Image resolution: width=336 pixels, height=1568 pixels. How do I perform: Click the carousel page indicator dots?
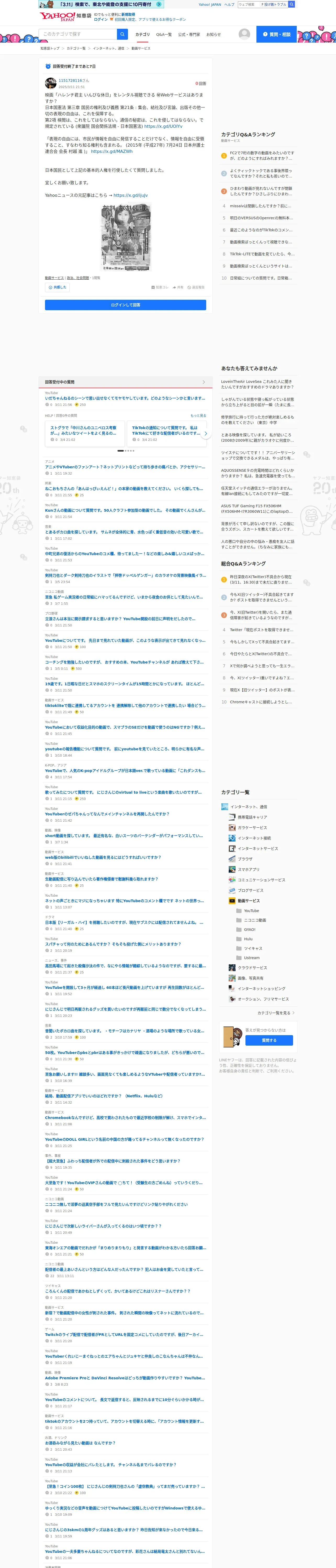click(126, 451)
